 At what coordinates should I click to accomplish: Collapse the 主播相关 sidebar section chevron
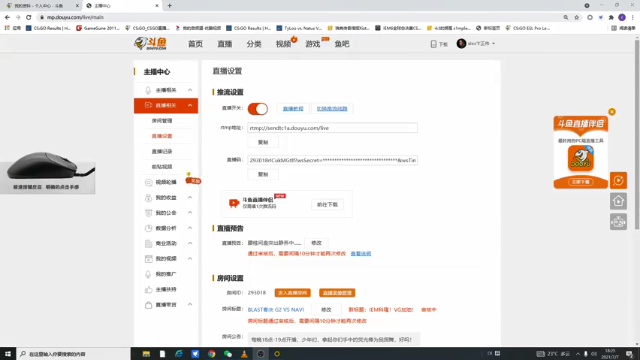coord(190,90)
